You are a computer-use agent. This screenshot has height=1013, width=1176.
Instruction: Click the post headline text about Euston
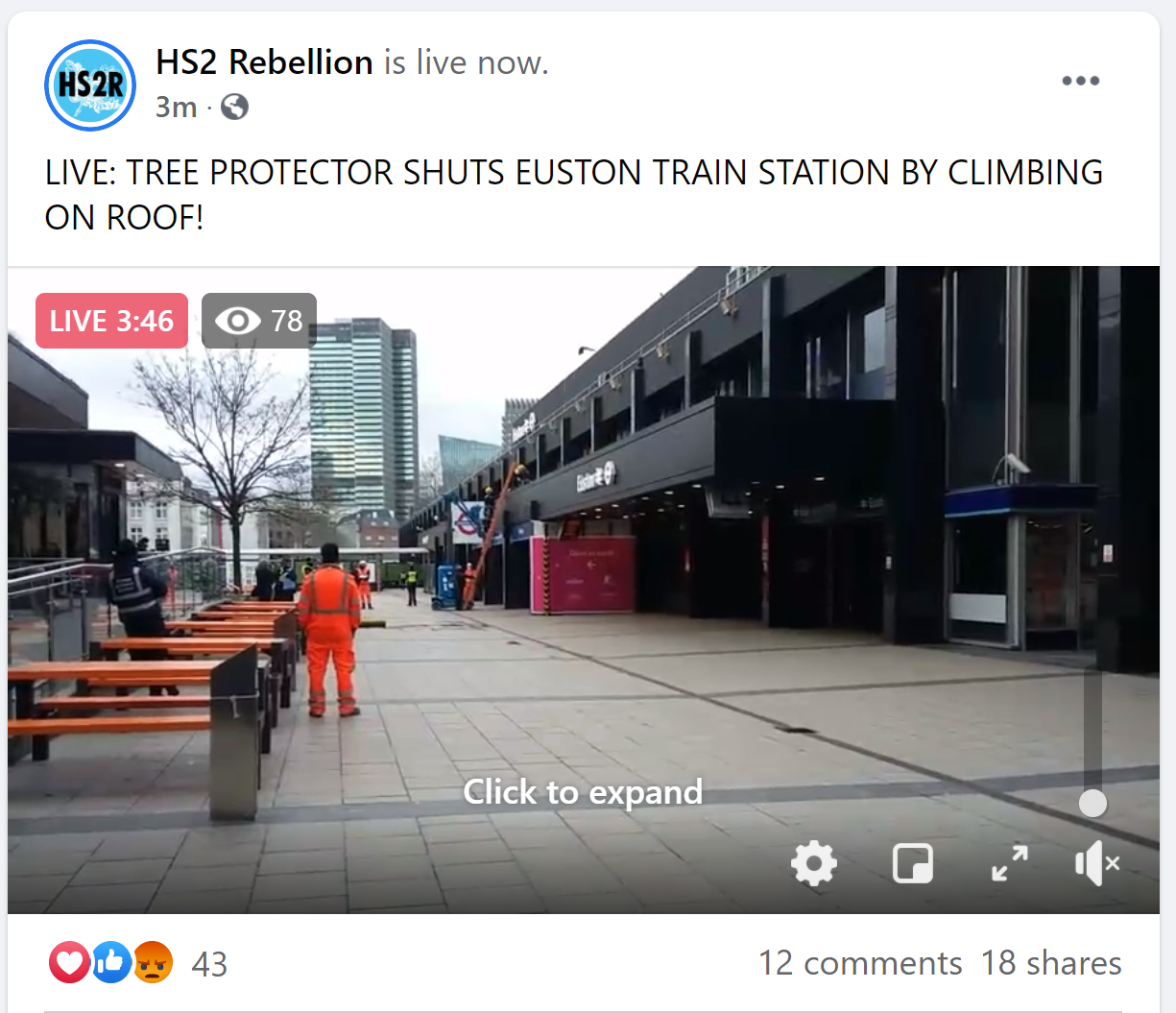point(574,195)
